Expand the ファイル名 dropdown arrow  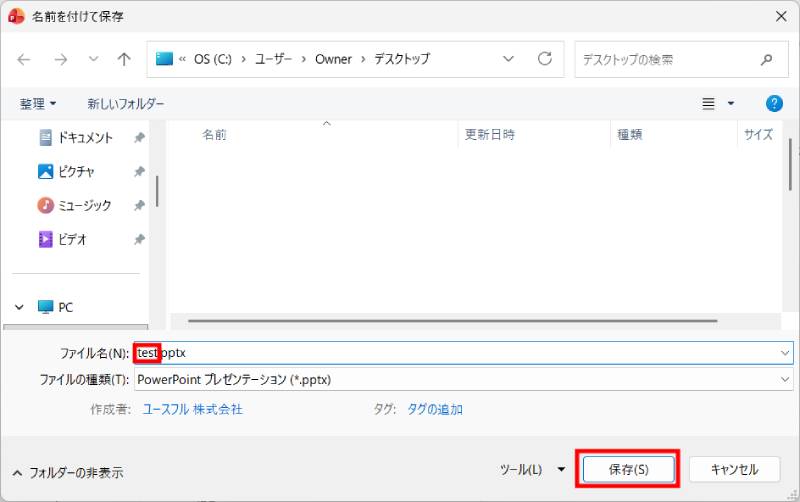[x=785, y=353]
